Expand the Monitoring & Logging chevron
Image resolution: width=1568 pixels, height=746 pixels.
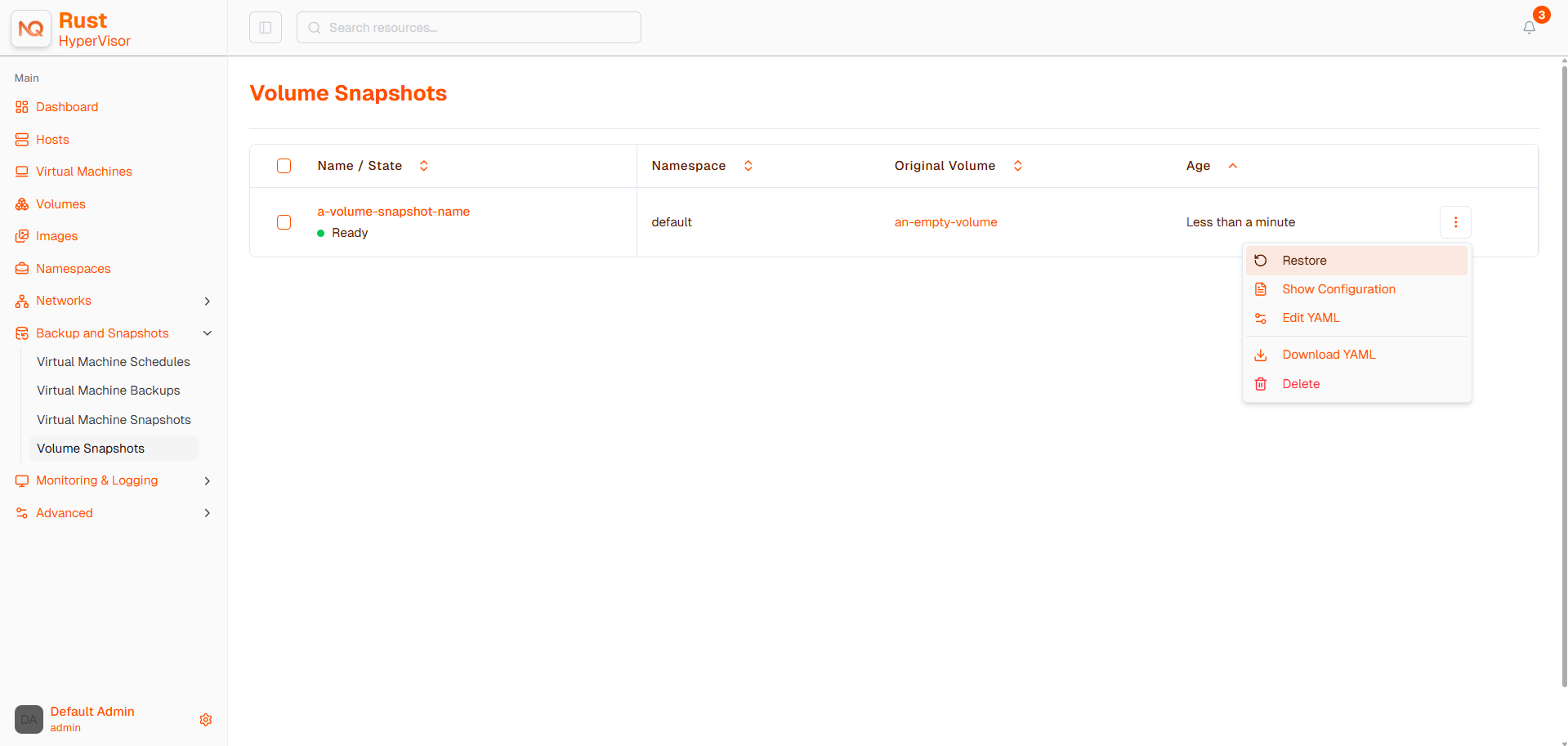pos(208,481)
